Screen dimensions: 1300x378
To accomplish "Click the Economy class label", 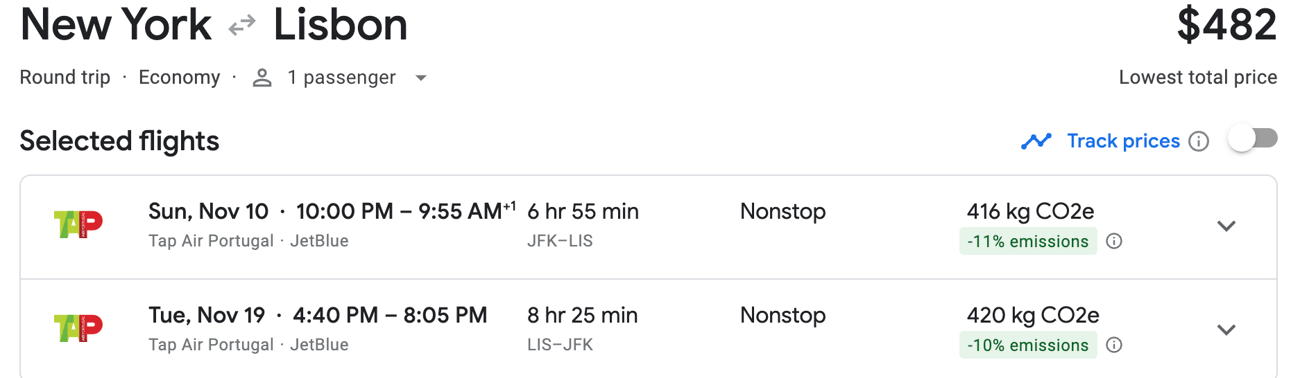I will [179, 78].
